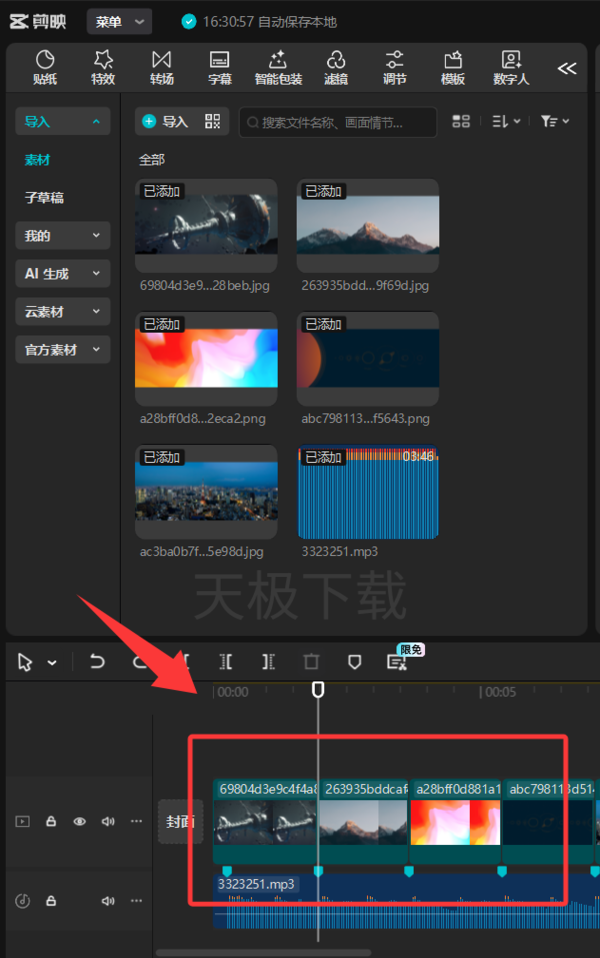
Task: Open the 贴纸 stickers panel
Action: 45,68
